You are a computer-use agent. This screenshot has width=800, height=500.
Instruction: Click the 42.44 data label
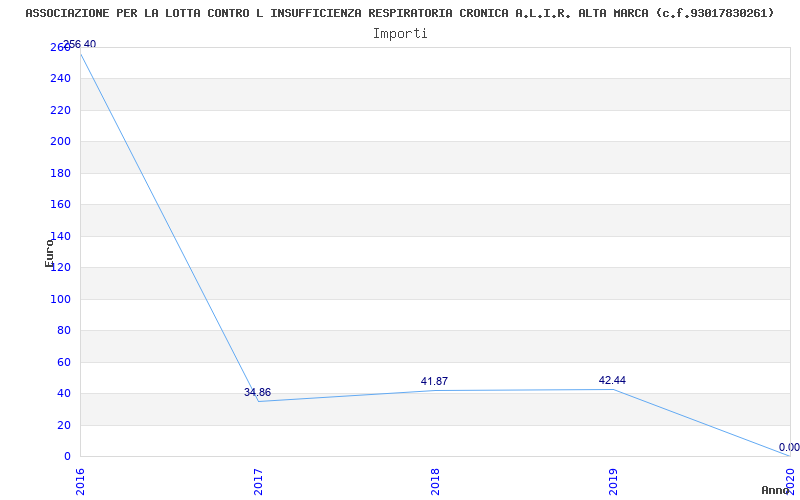click(x=612, y=380)
